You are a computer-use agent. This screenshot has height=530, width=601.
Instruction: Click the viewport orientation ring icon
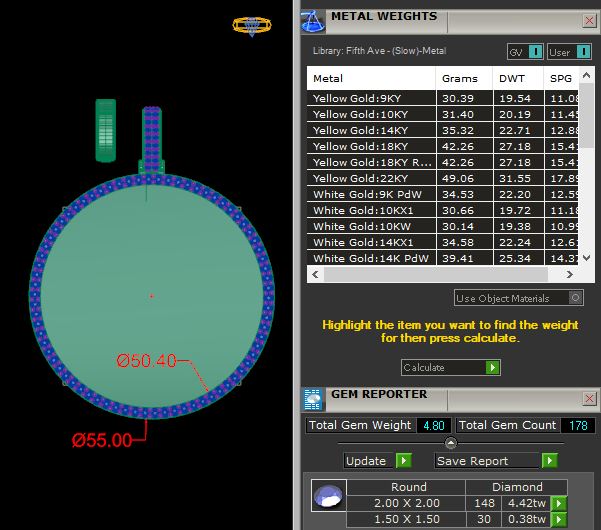click(250, 26)
